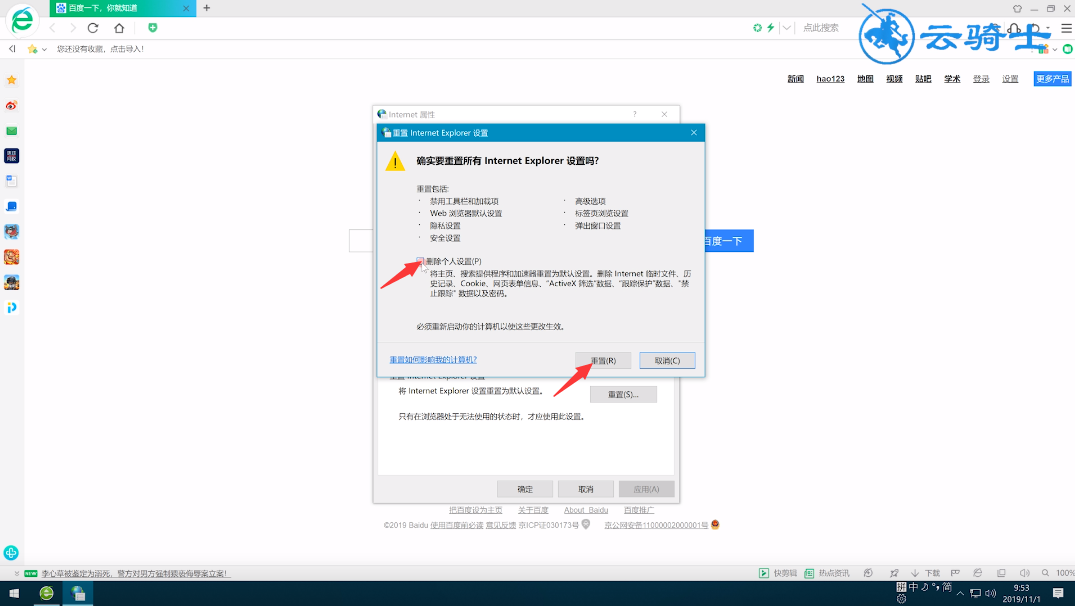
Task: Click the 360 browser logo icon
Action: [x=22, y=20]
